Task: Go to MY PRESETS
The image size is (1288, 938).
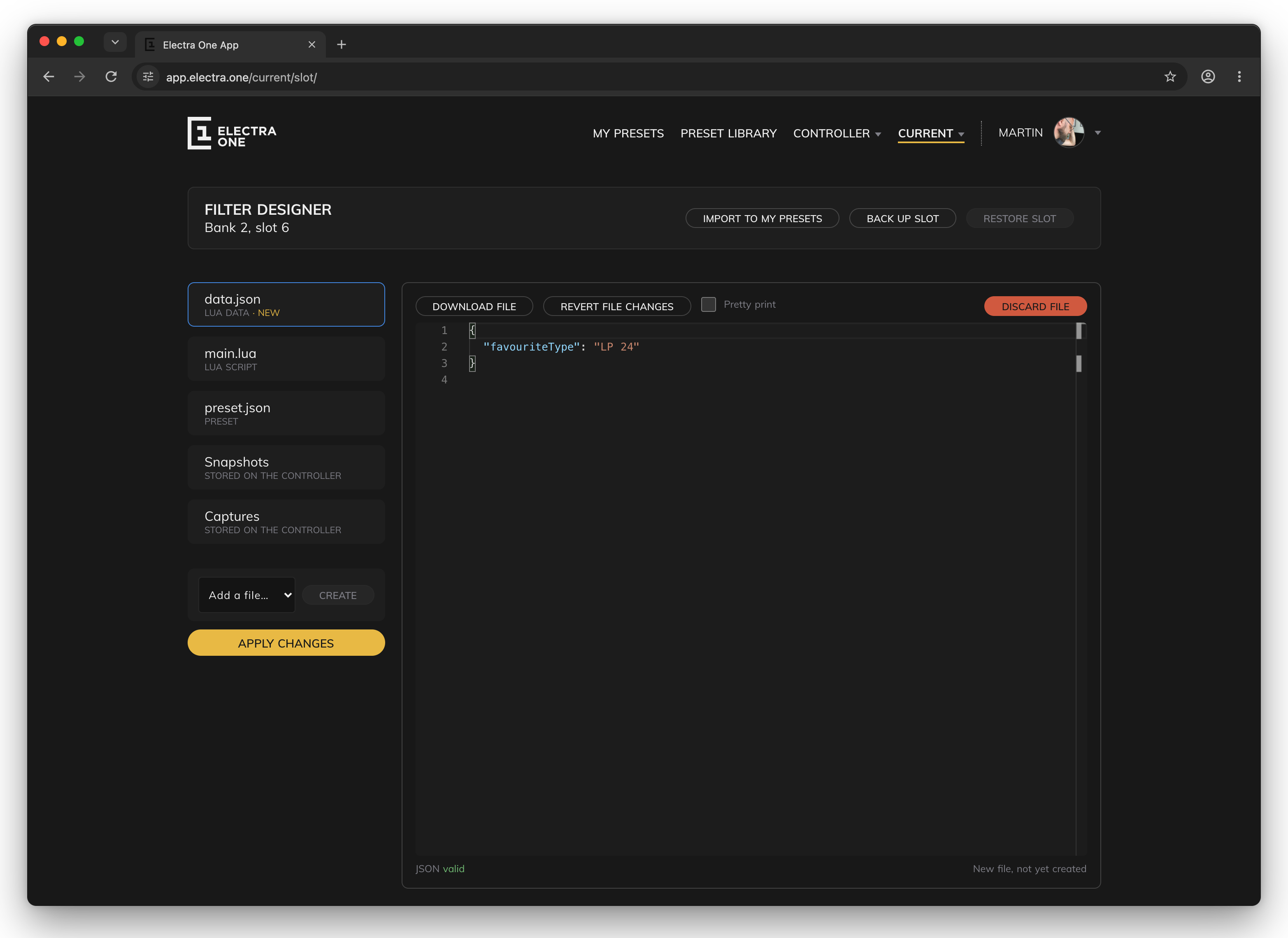Action: (x=628, y=133)
